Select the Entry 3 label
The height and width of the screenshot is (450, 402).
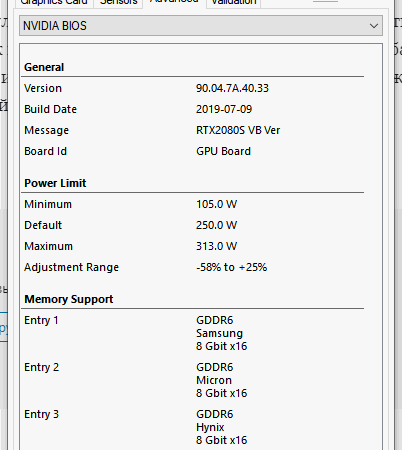click(41, 414)
